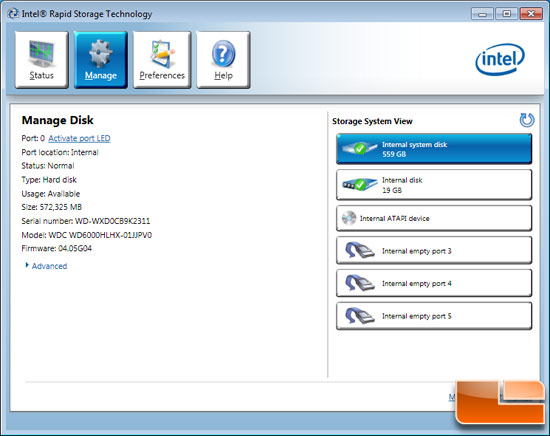
Task: Click the Size: 572,325 MB text
Action: (52, 207)
